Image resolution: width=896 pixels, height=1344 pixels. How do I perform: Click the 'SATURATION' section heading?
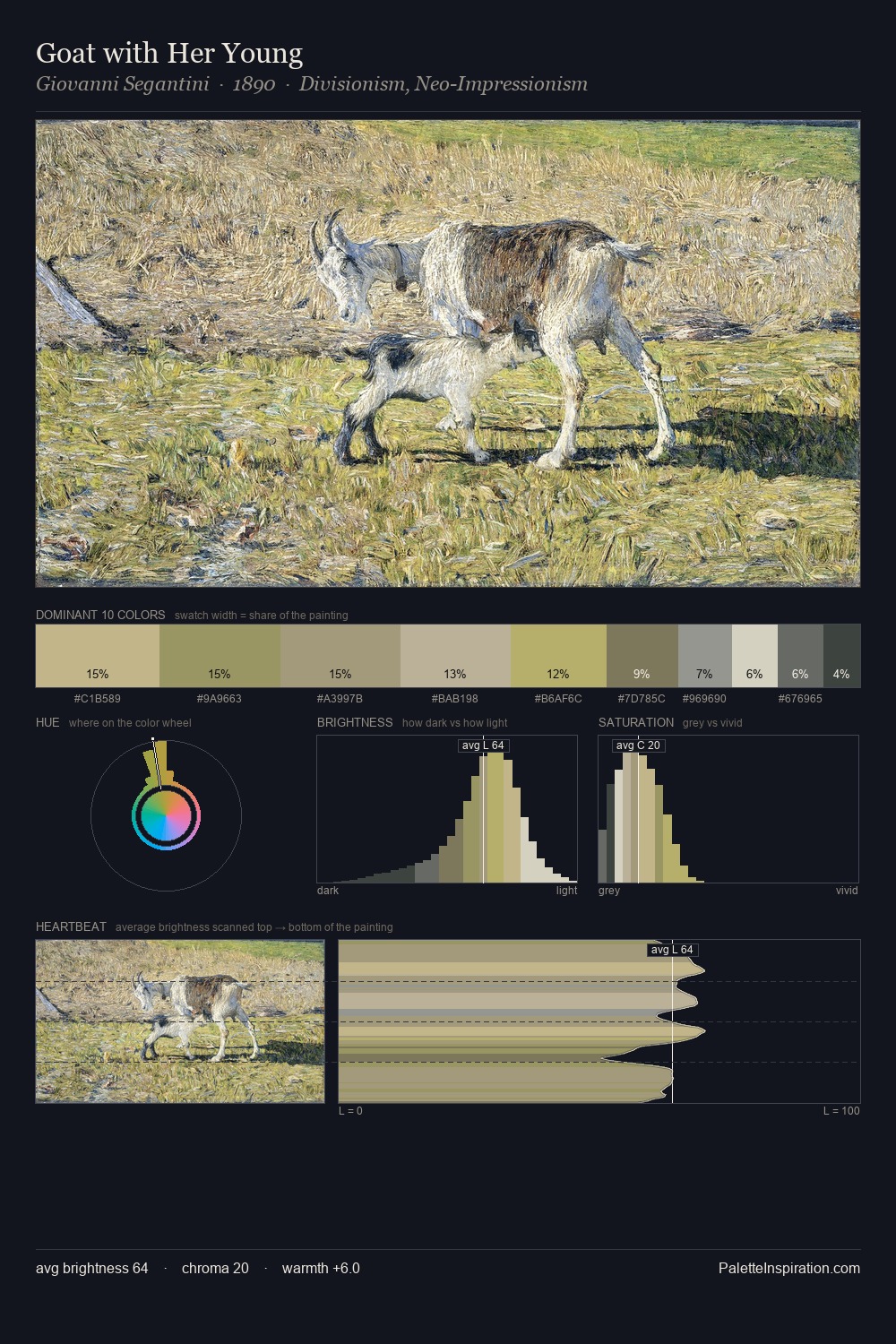click(x=636, y=722)
